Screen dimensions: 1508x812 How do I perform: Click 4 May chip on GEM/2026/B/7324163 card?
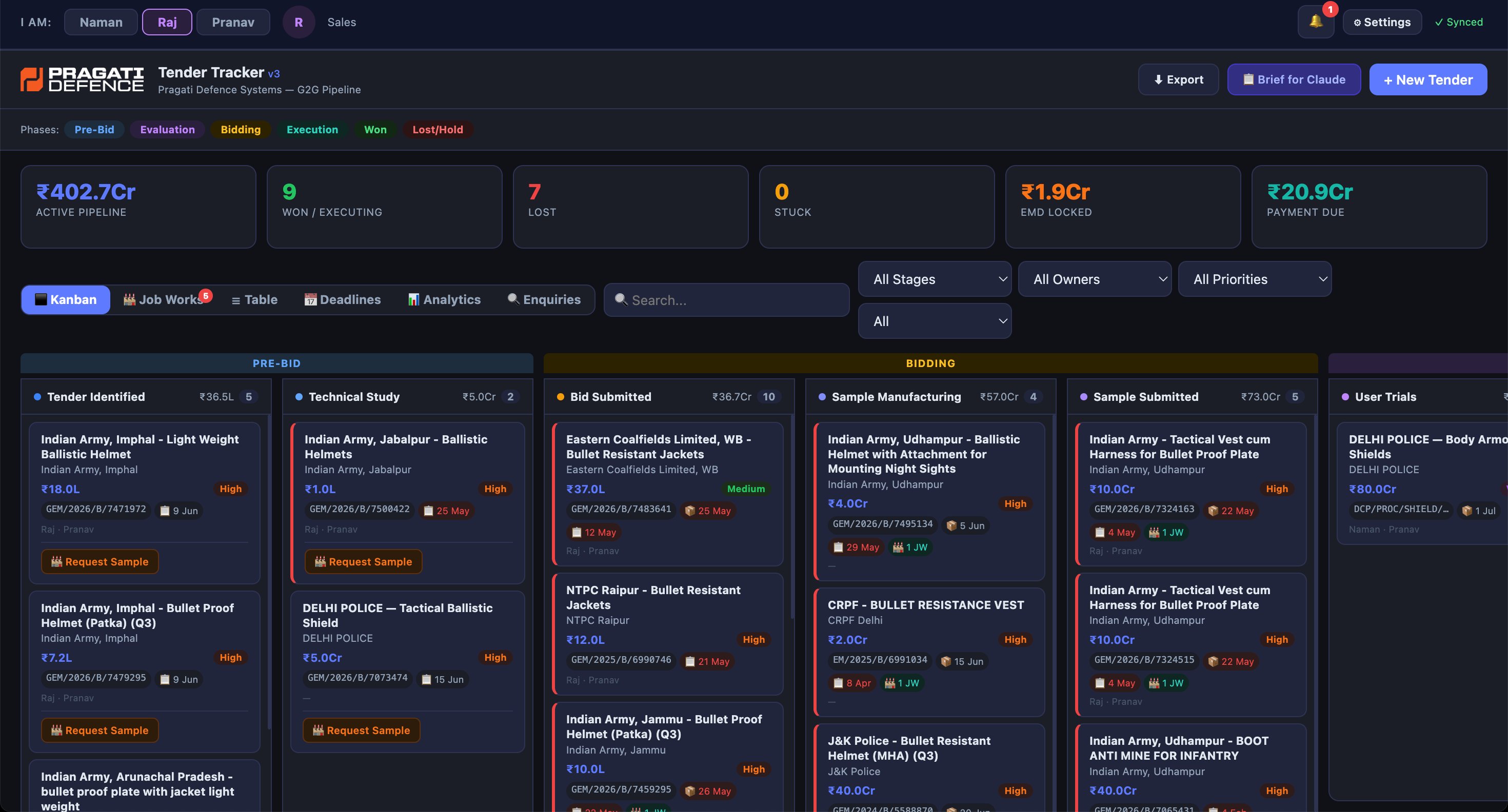pos(1115,533)
